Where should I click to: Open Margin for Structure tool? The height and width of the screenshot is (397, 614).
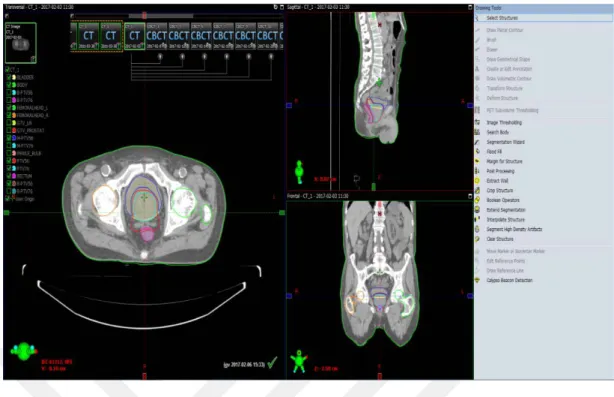pos(504,161)
